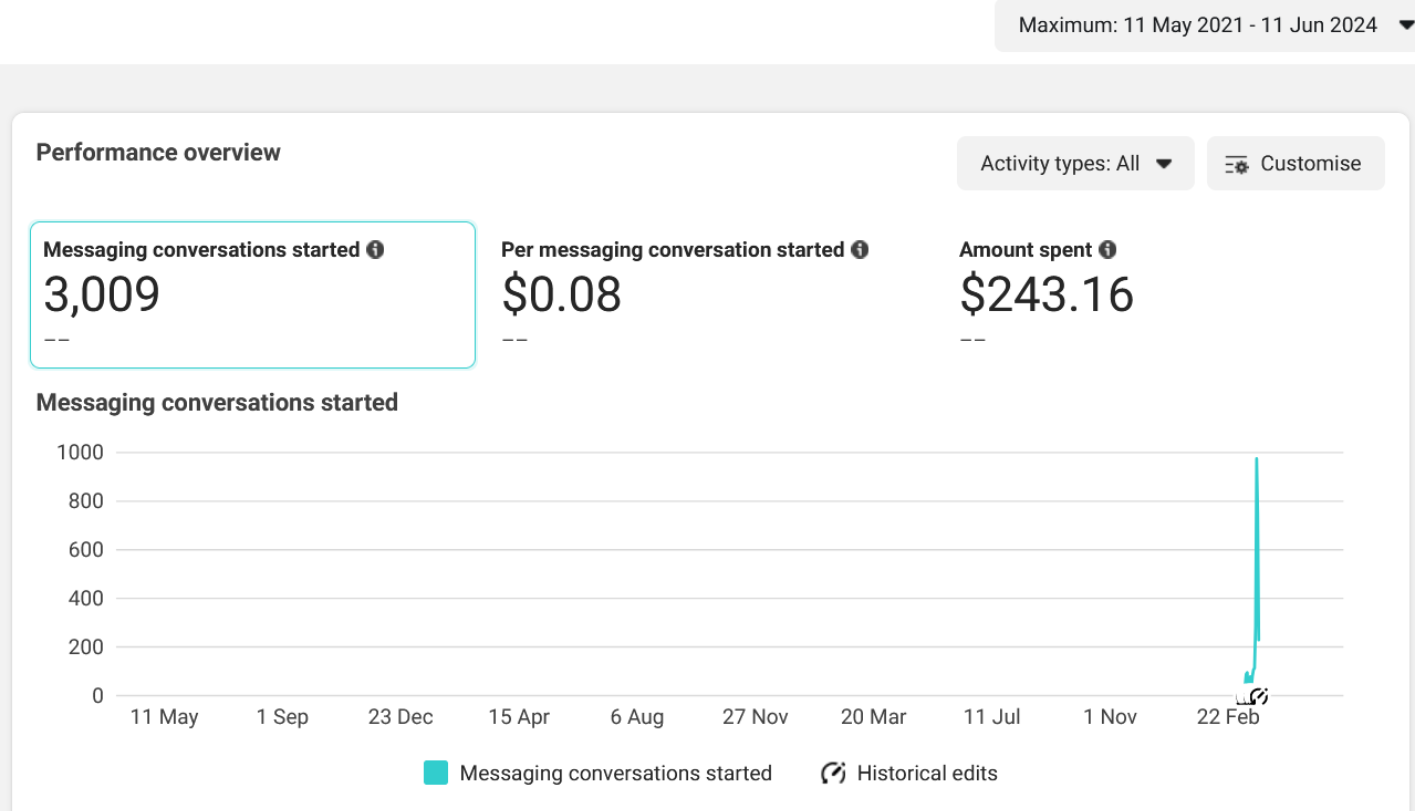This screenshot has height=811, width=1415.
Task: Click info icon beside Per messaging conversation started
Action: 859,250
